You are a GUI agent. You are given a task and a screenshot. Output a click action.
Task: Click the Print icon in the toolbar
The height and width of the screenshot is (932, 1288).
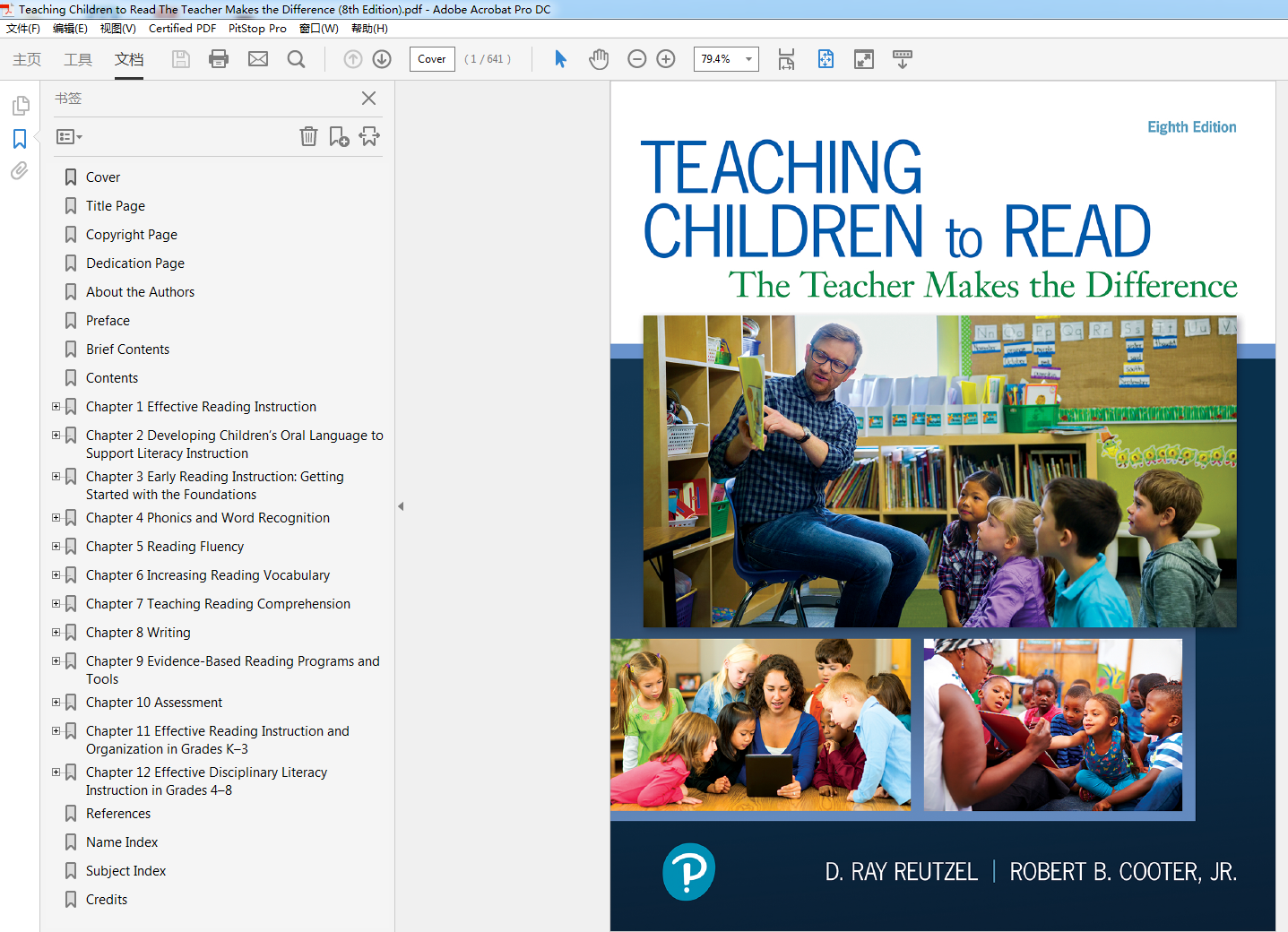[219, 59]
